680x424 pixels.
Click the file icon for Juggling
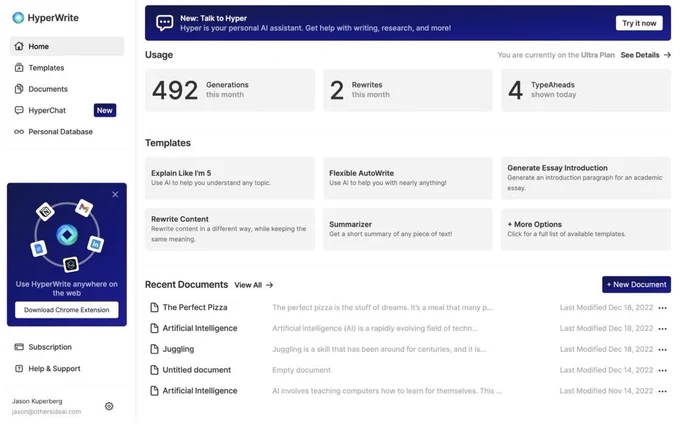(154, 349)
